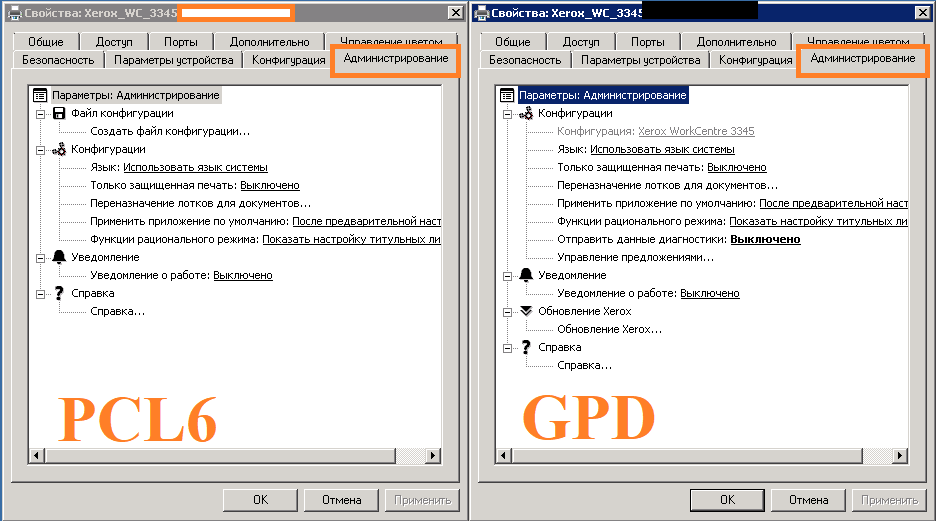Screen dimensions: 936x521
Task: Open Параметры устройства tab in GPD window
Action: pyautogui.click(x=641, y=60)
